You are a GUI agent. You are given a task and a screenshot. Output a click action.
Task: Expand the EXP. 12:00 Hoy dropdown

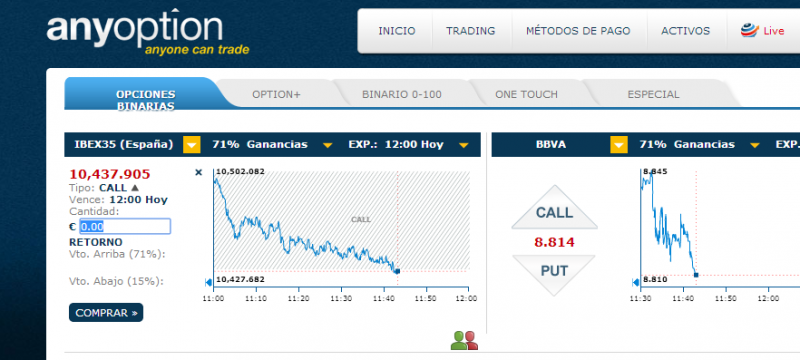coord(463,145)
